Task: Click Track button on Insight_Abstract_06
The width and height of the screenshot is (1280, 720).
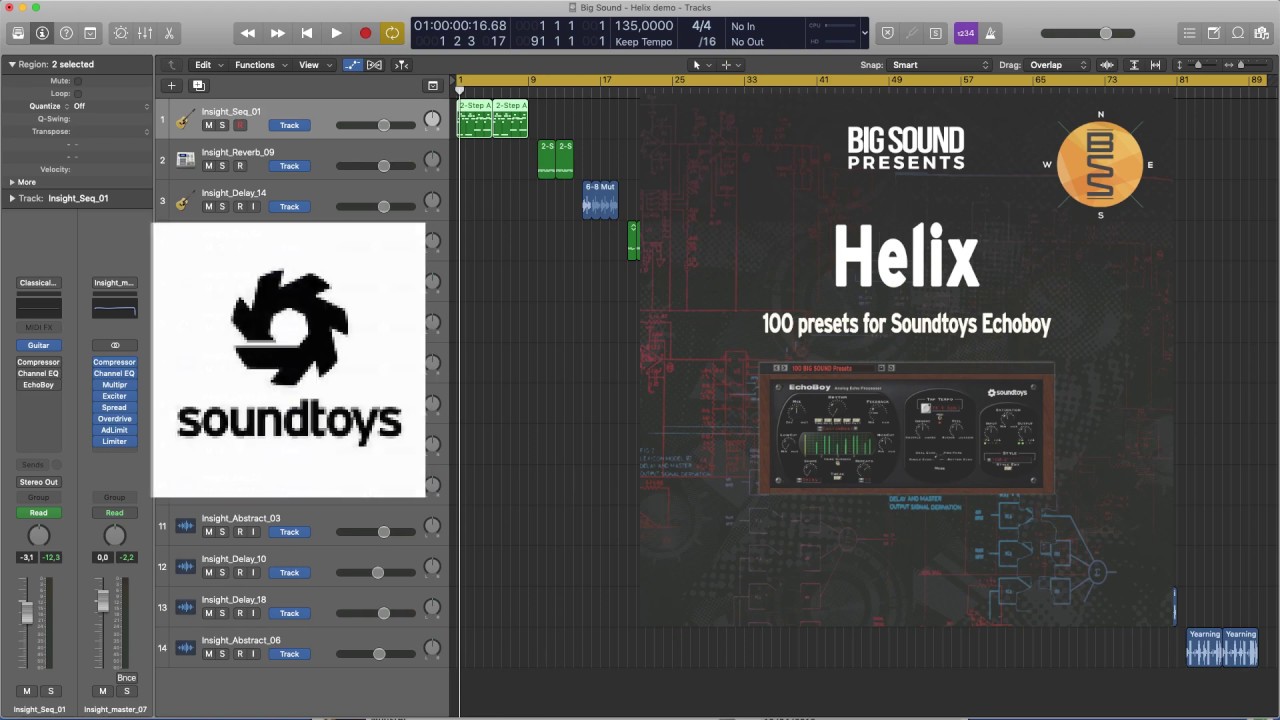Action: 289,654
